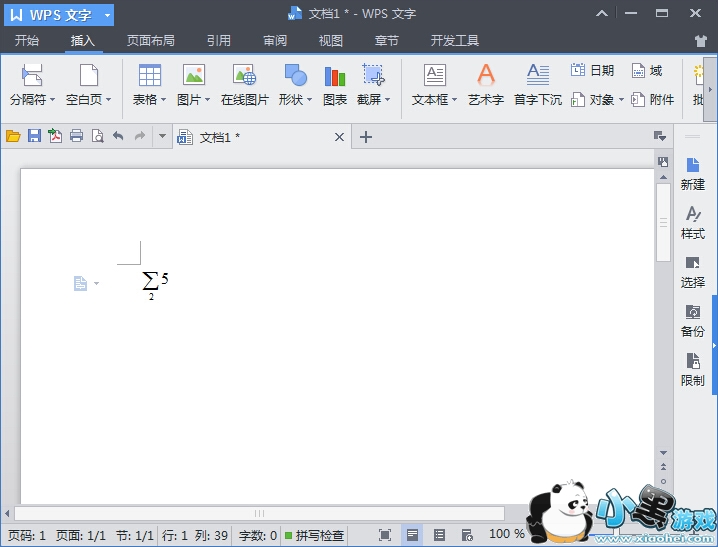The height and width of the screenshot is (547, 718).
Task: Expand the 形状 shapes dropdown
Action: pos(310,100)
